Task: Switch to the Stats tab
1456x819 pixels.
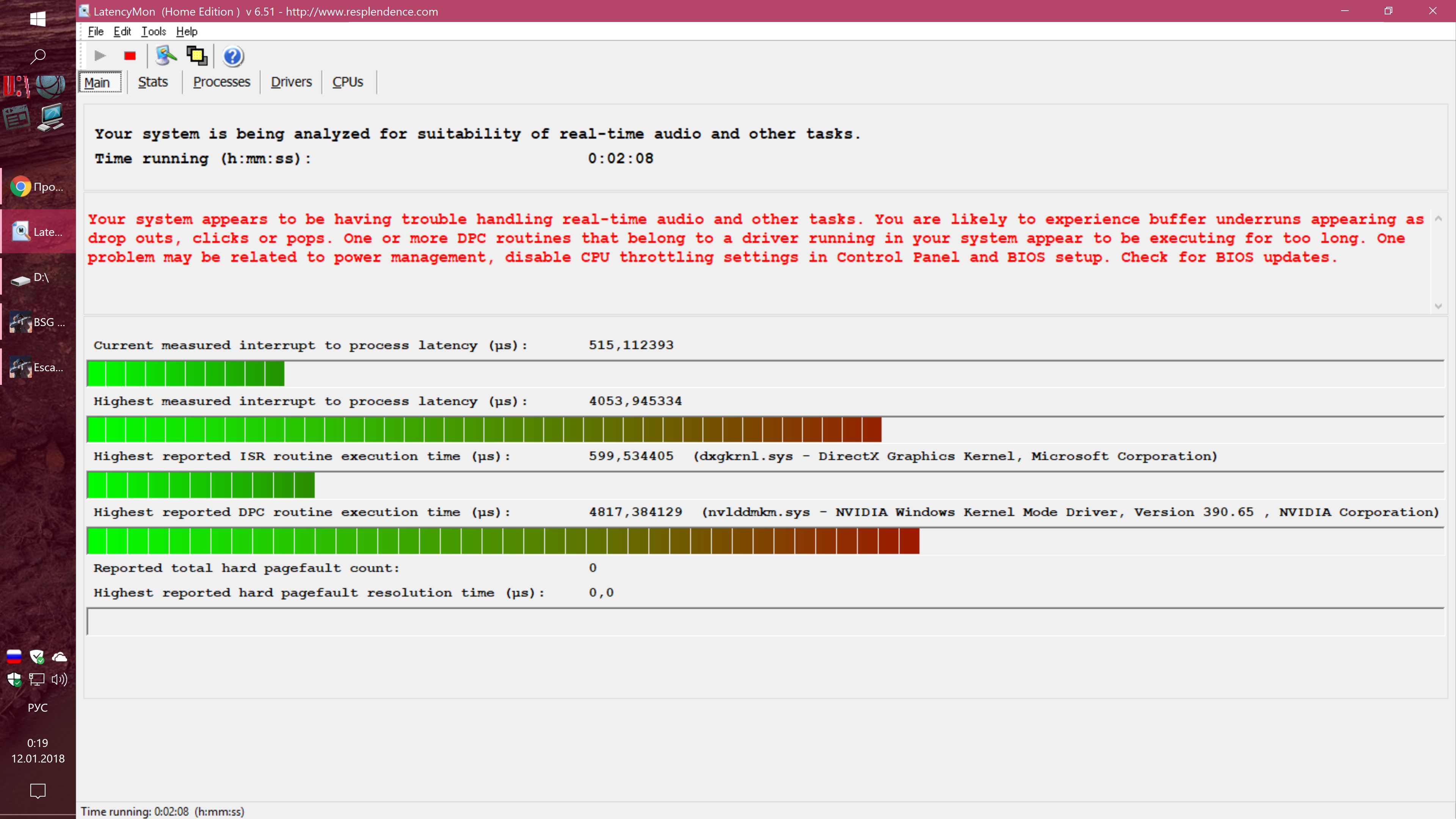Action: (152, 82)
